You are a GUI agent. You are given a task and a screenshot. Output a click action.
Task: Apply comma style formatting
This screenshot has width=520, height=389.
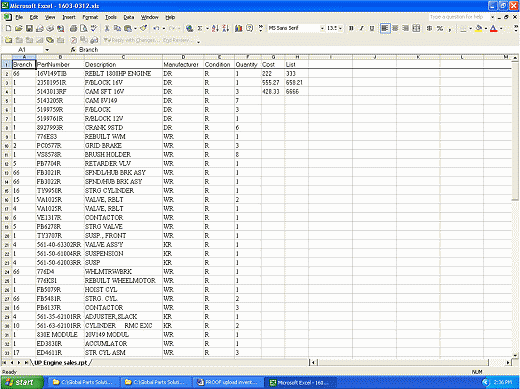click(450, 29)
